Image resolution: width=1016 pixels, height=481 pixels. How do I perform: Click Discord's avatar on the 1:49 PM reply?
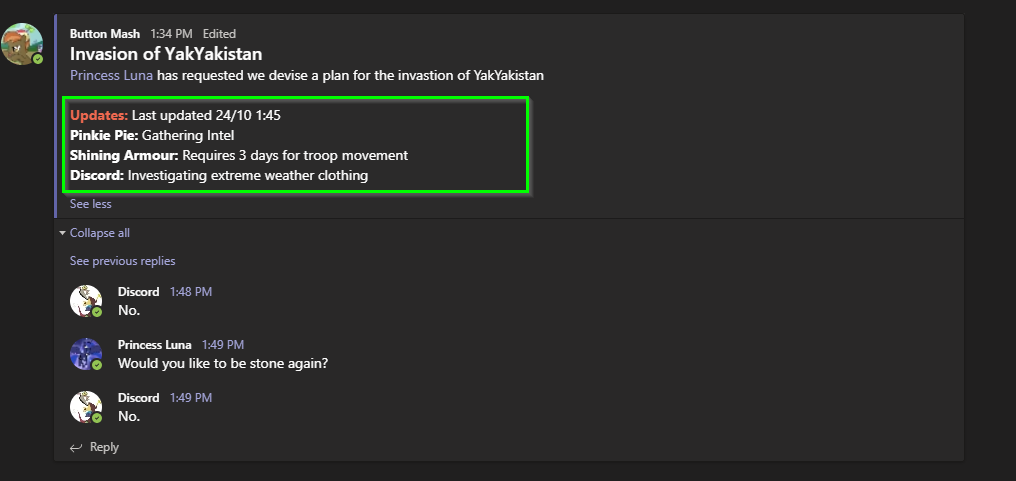point(86,407)
